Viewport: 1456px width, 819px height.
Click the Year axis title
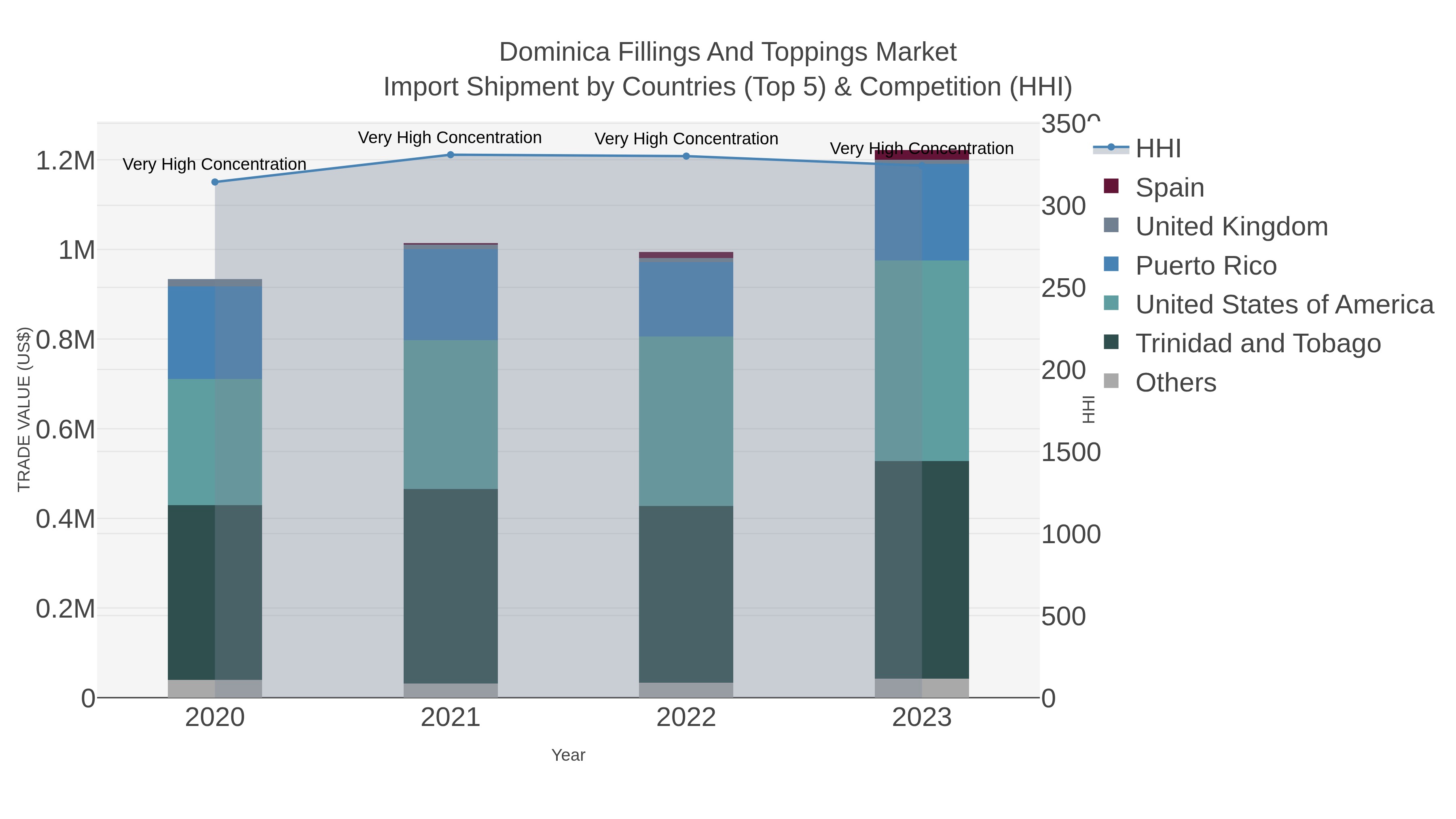pyautogui.click(x=568, y=755)
